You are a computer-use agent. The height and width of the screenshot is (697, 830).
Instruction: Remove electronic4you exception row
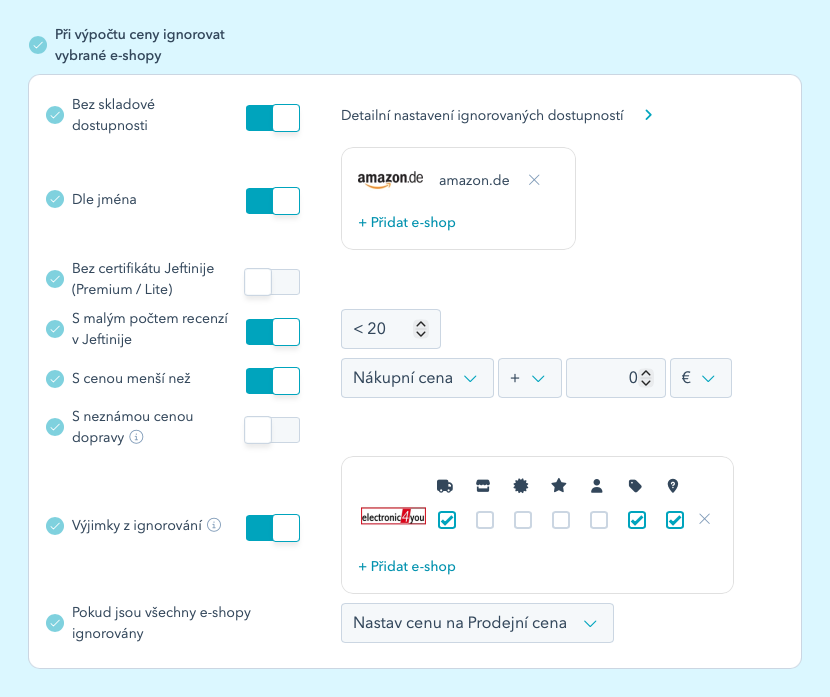[x=705, y=519]
